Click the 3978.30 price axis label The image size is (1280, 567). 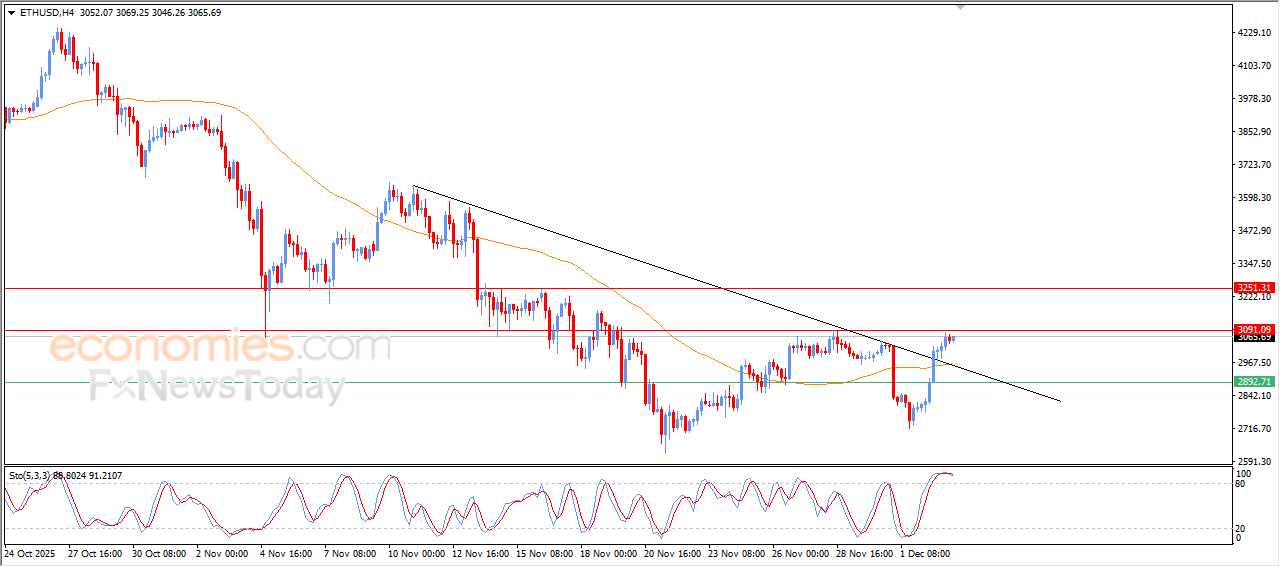point(1254,99)
